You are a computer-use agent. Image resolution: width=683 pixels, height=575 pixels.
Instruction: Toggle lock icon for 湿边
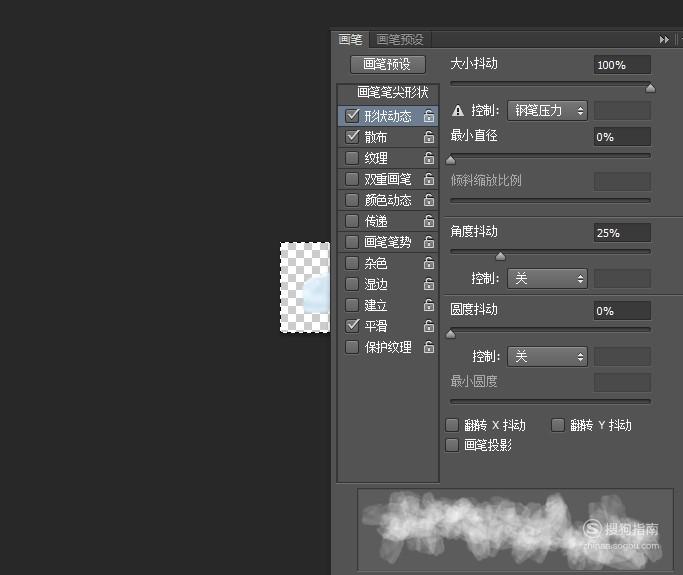[x=429, y=284]
